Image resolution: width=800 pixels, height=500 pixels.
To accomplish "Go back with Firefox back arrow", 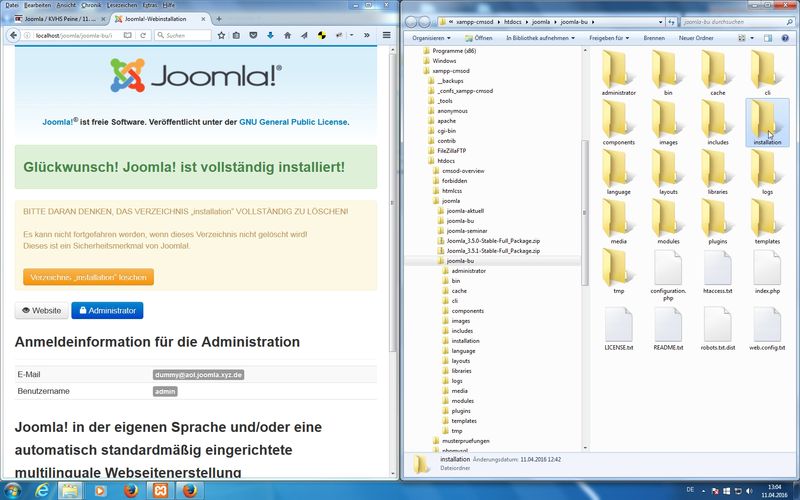I will (x=13, y=35).
